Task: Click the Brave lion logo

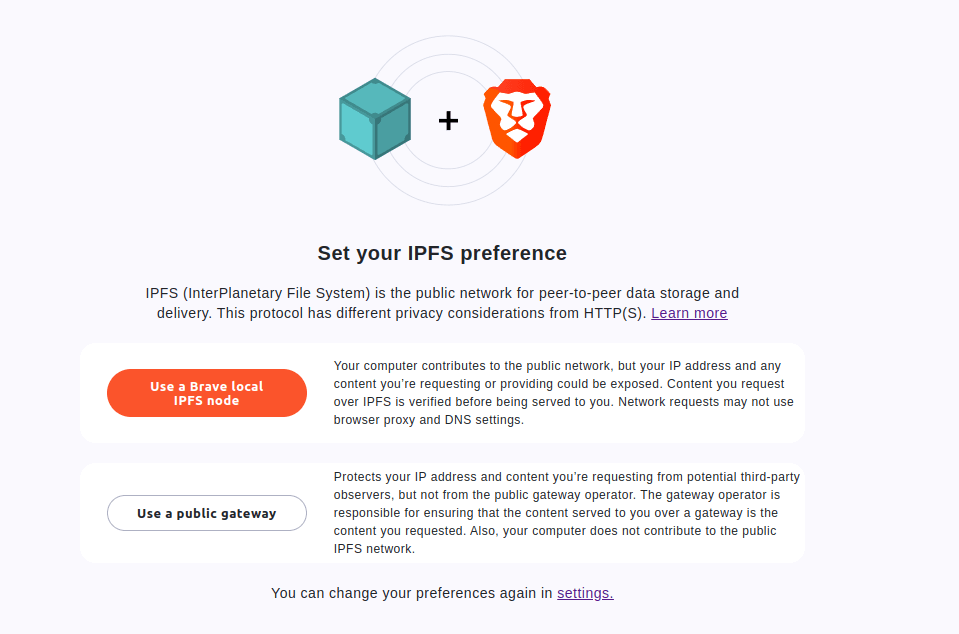Action: pyautogui.click(x=517, y=119)
